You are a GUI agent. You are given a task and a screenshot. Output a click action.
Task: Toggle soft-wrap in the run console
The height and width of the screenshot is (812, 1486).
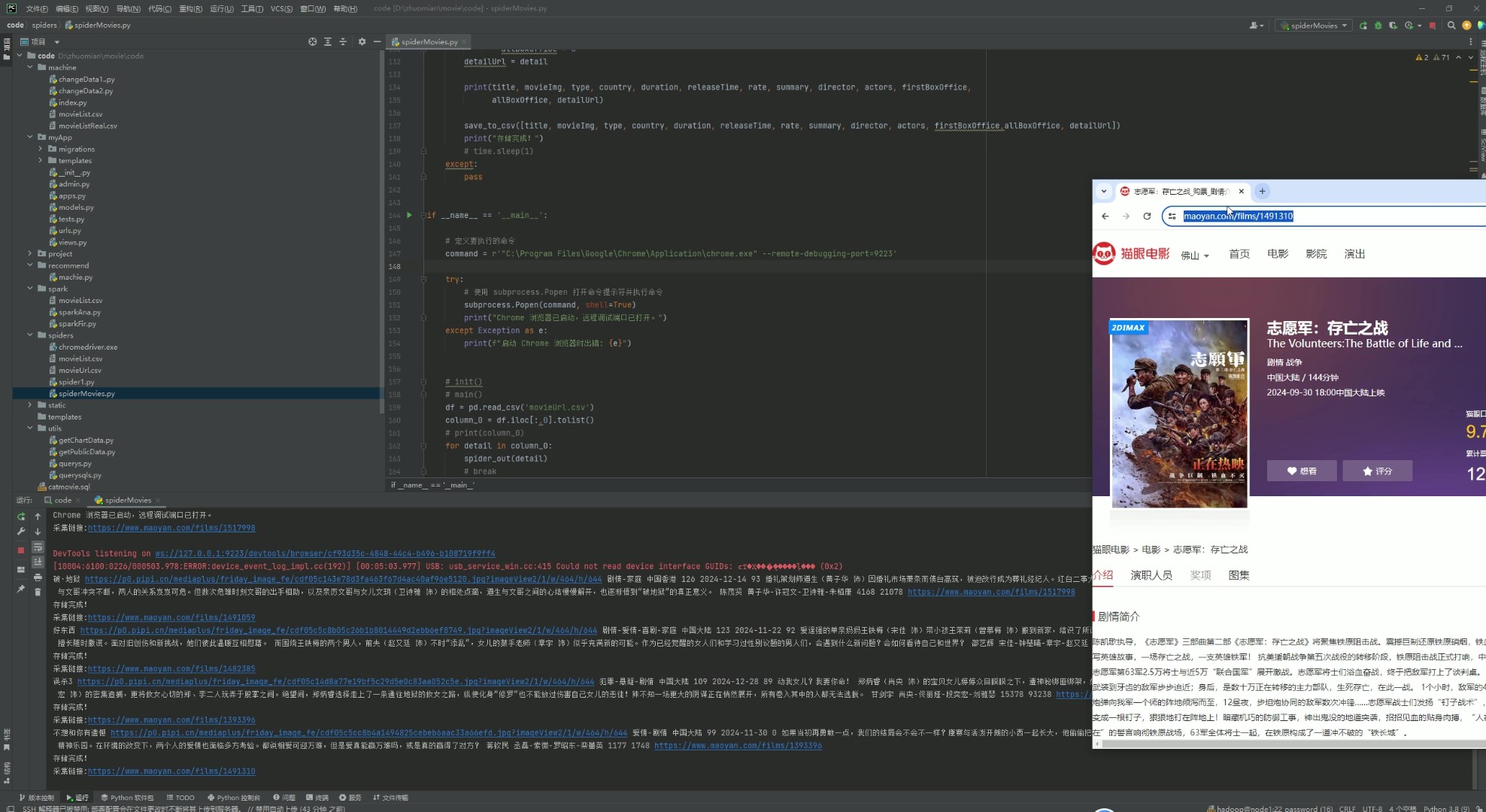click(38, 547)
